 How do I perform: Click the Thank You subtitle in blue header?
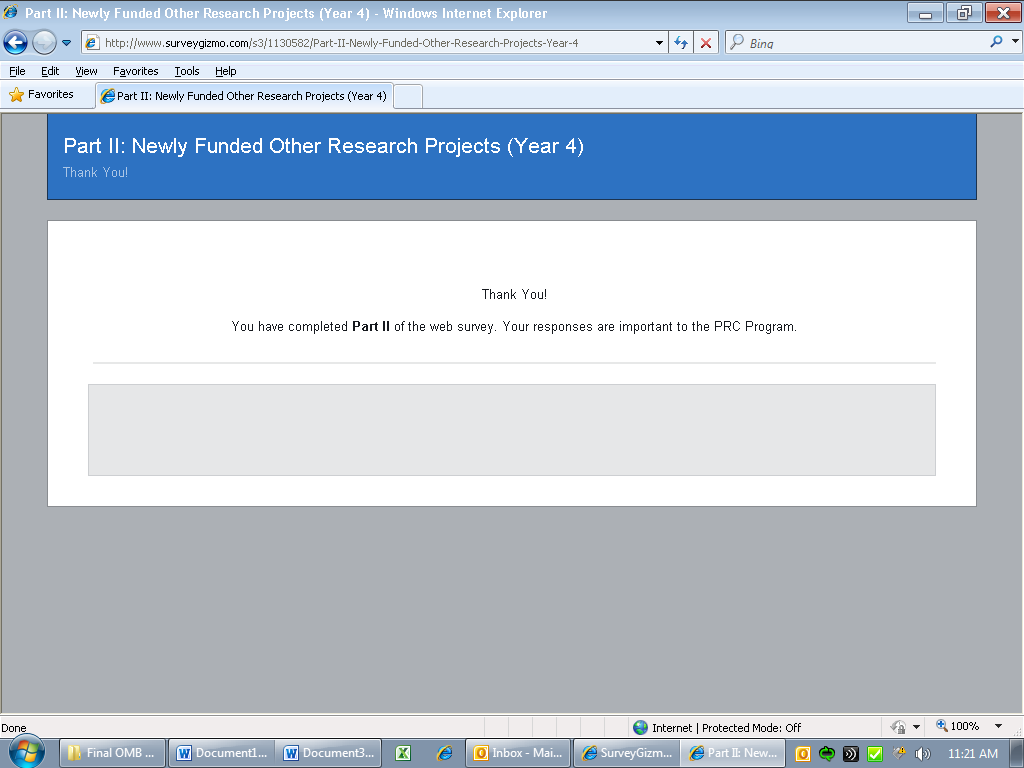coord(95,172)
